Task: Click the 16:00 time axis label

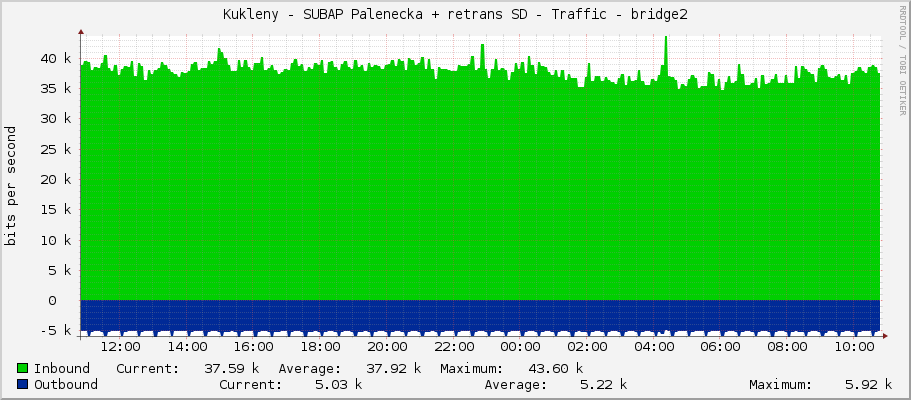Action: pos(253,347)
